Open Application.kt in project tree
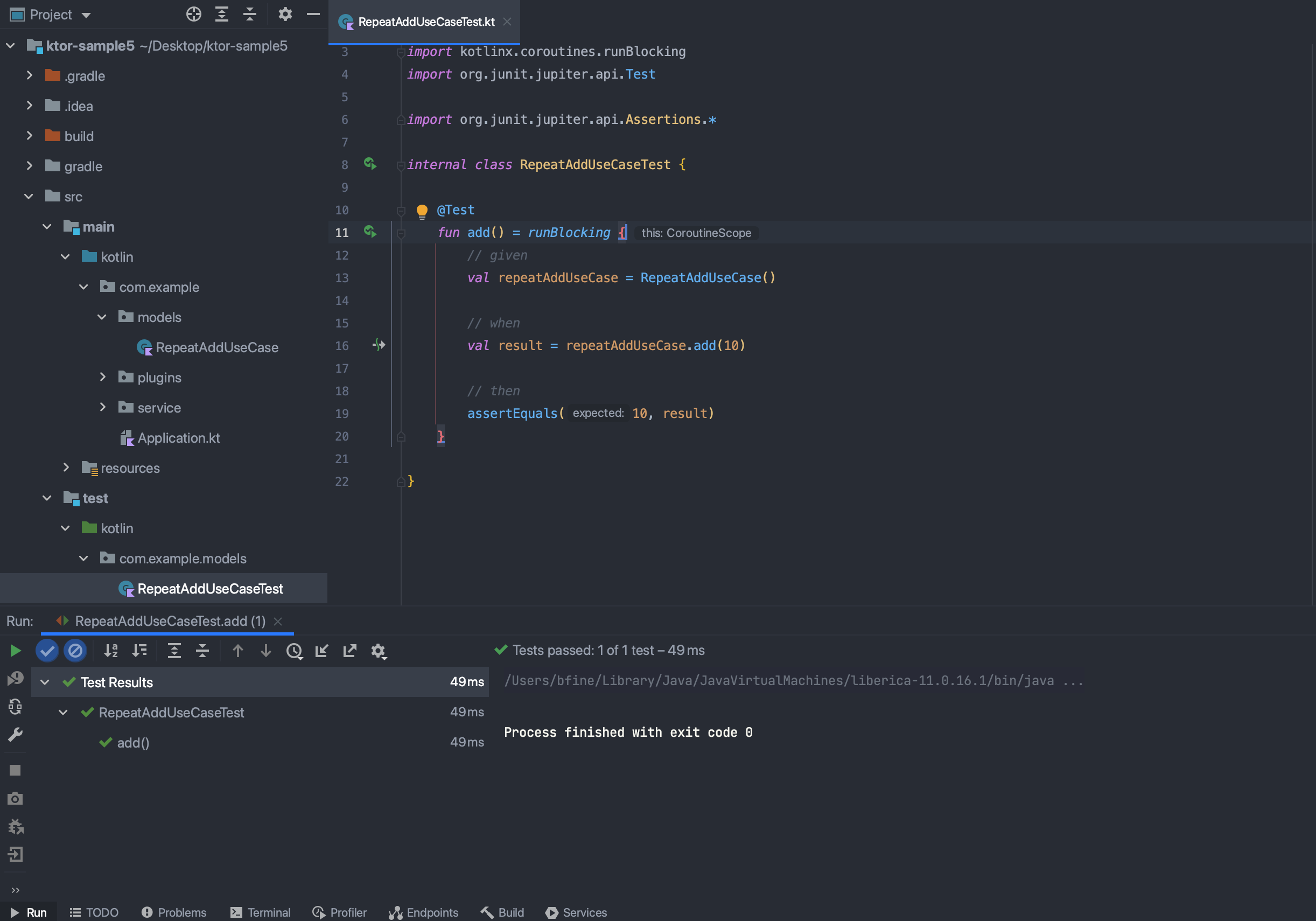Screen dimensions: 1316x921 pyautogui.click(x=178, y=437)
